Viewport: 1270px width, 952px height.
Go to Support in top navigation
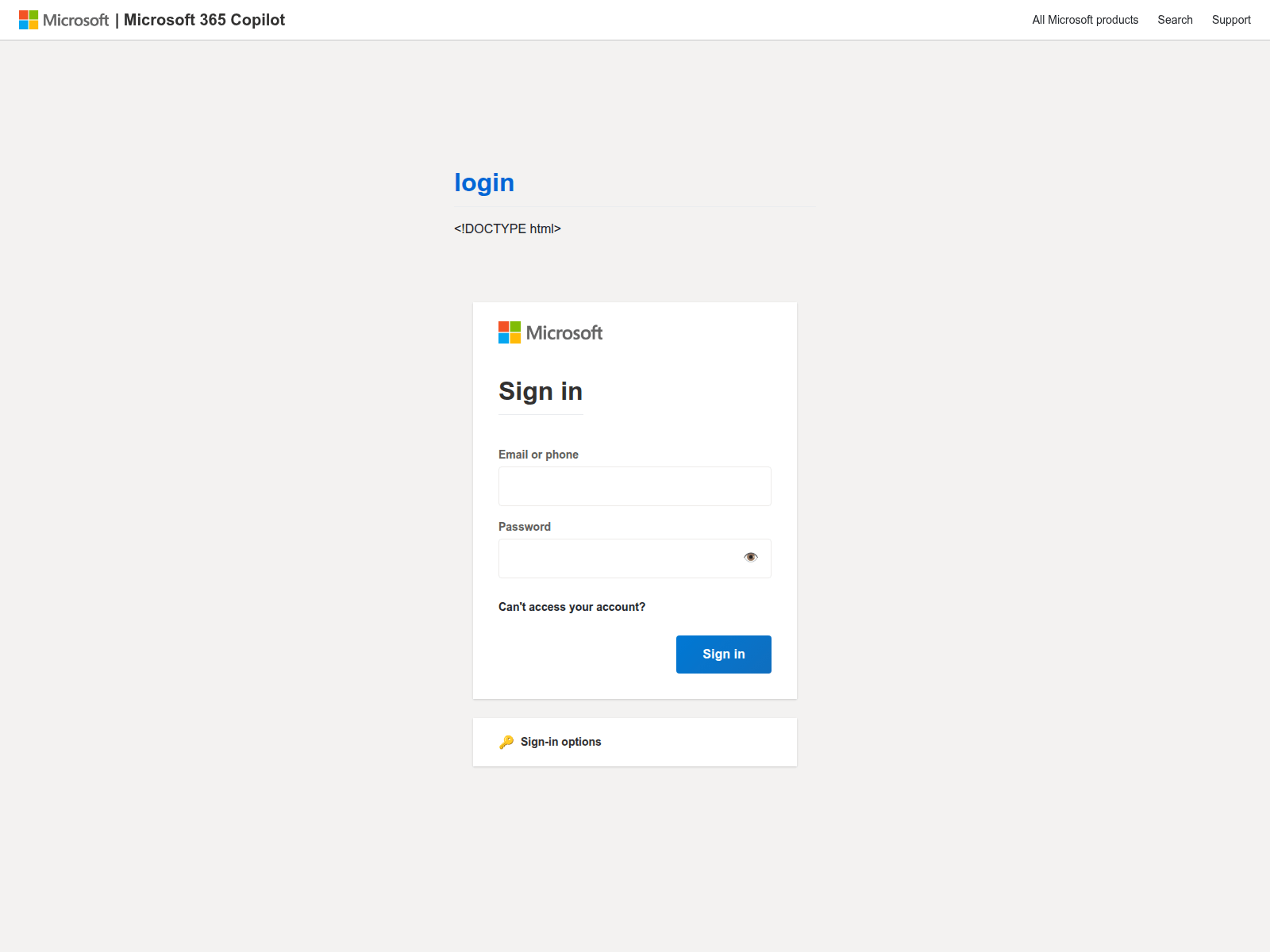[1231, 20]
